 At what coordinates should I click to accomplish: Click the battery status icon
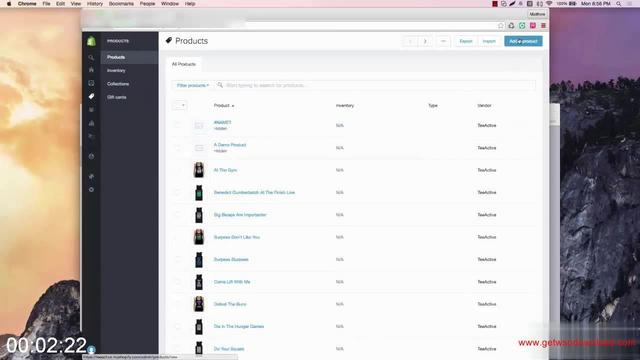point(573,4)
